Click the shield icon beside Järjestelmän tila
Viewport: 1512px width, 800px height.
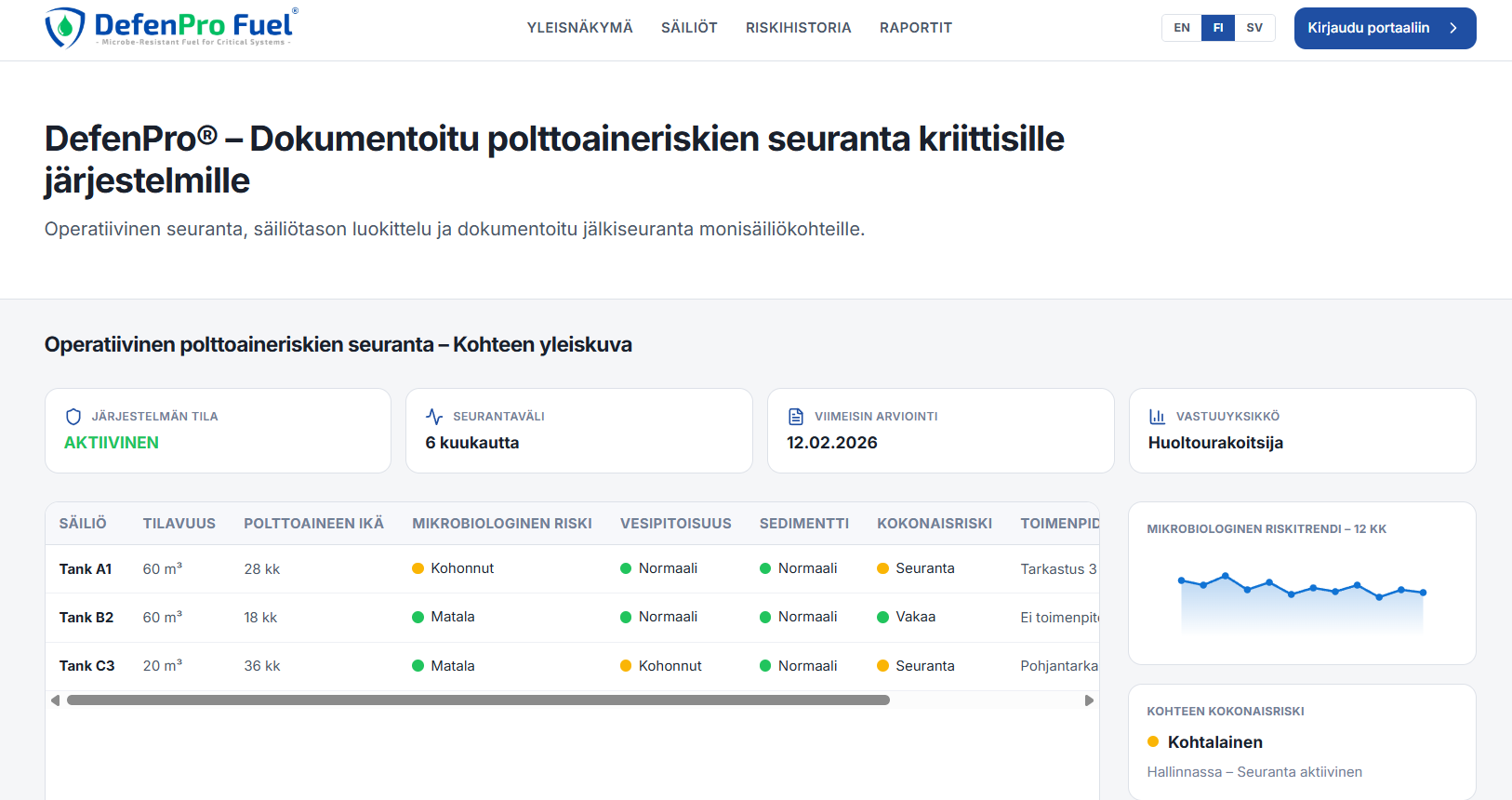coord(73,417)
